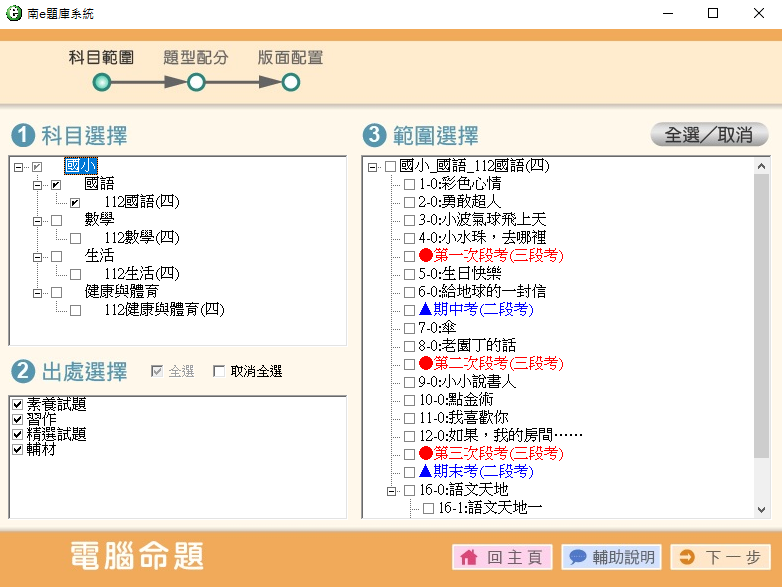
Task: Collapse the 國語 tree node
Action: tap(37, 185)
